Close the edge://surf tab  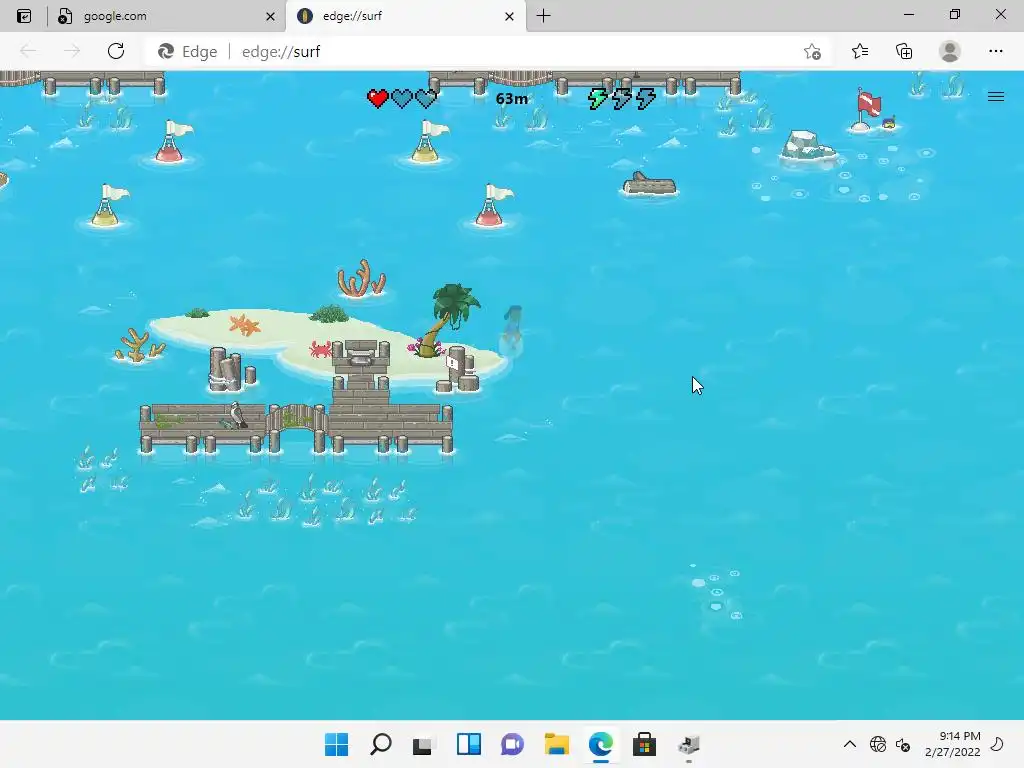coord(509,16)
